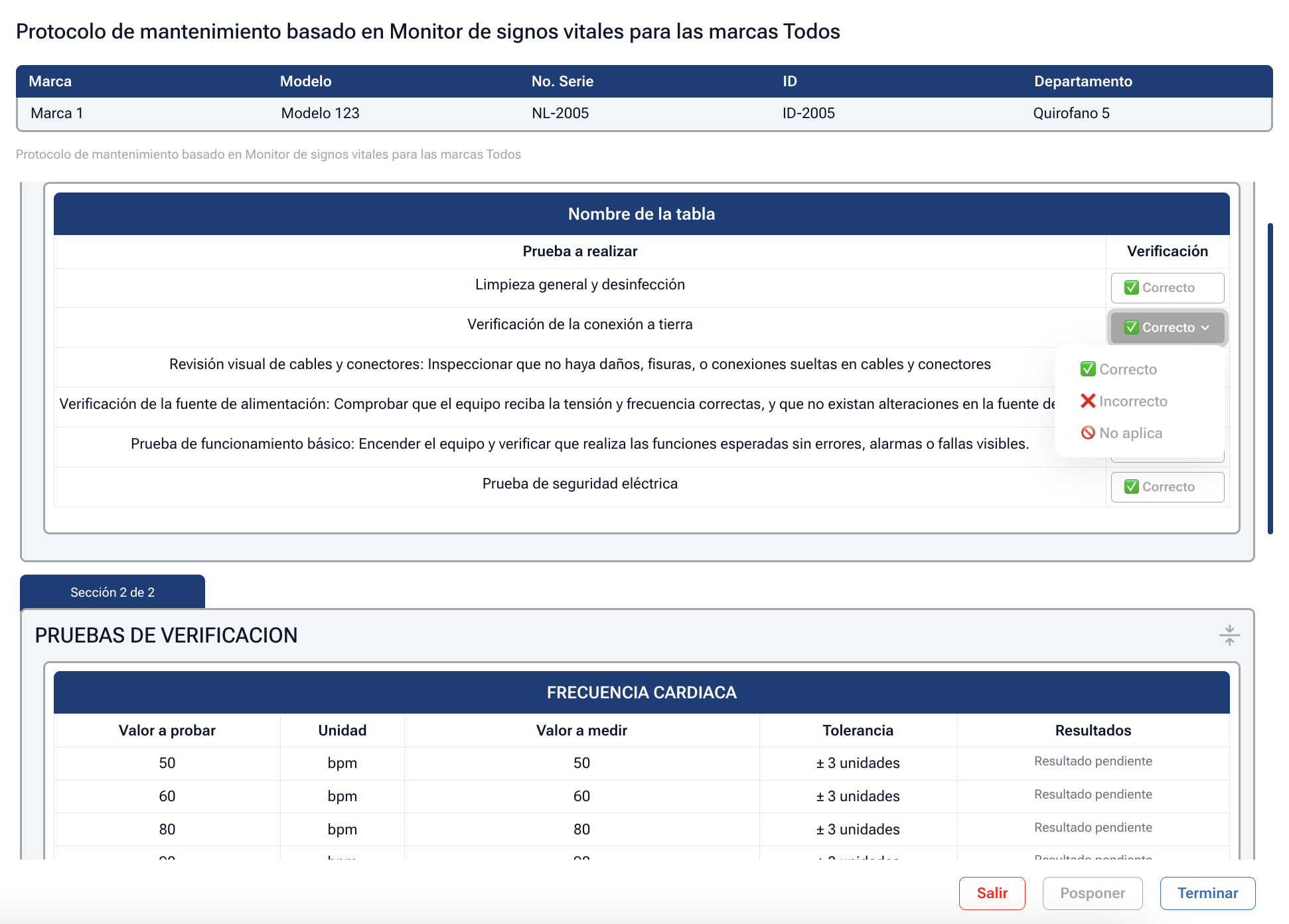Click the Posponer button
The image size is (1289, 924).
click(1092, 893)
